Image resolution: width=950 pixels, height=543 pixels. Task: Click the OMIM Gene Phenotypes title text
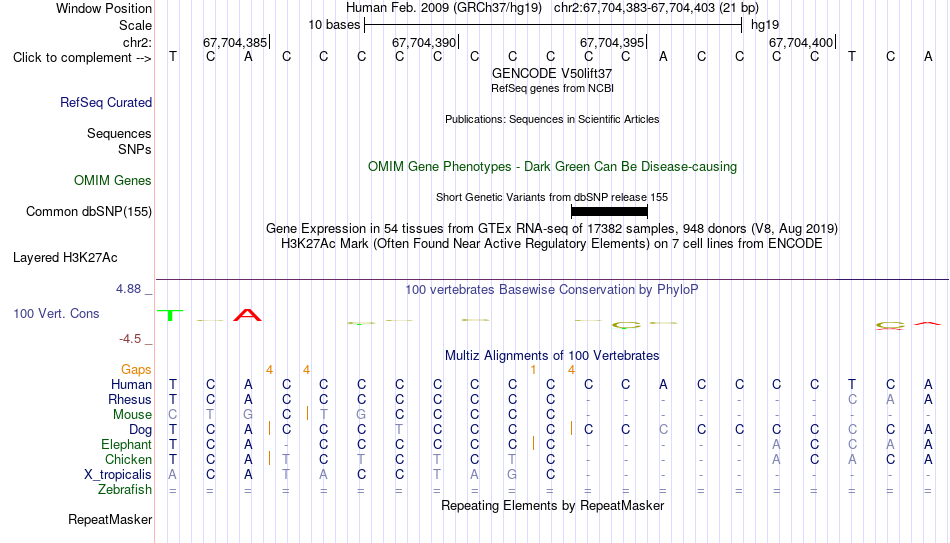pos(552,167)
